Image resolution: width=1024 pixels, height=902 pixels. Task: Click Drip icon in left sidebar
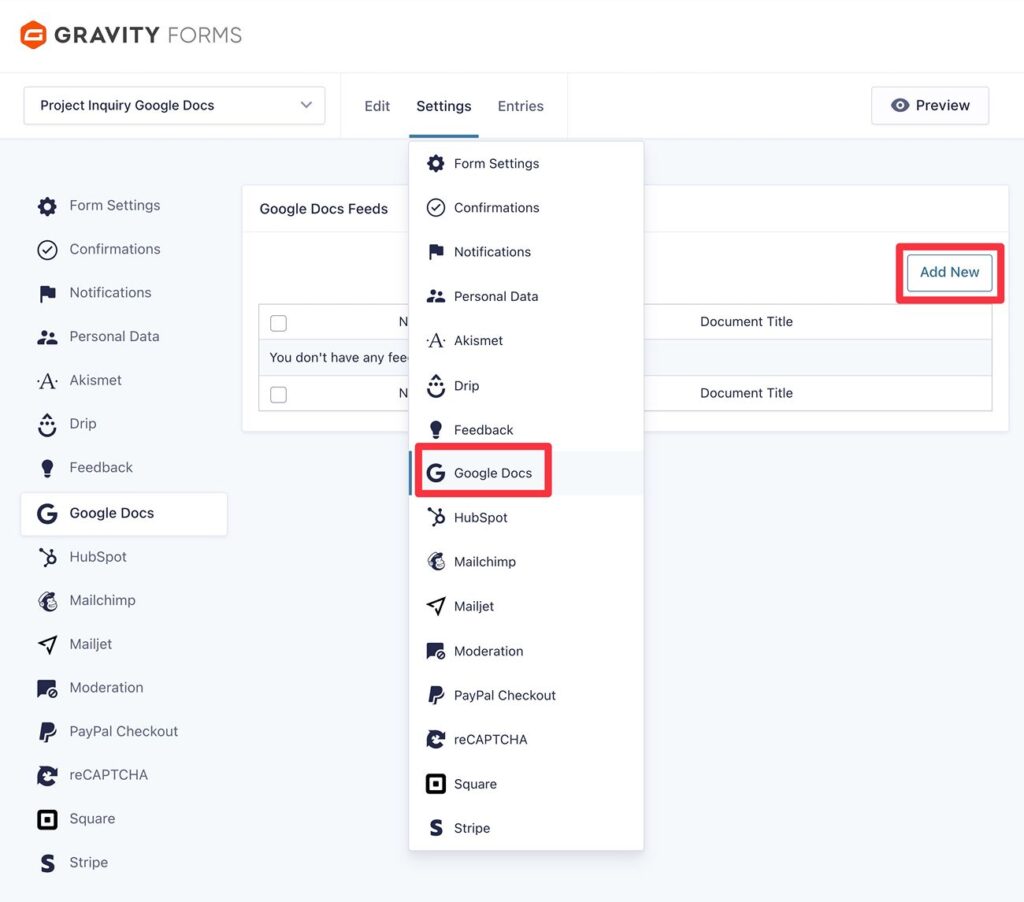click(47, 425)
